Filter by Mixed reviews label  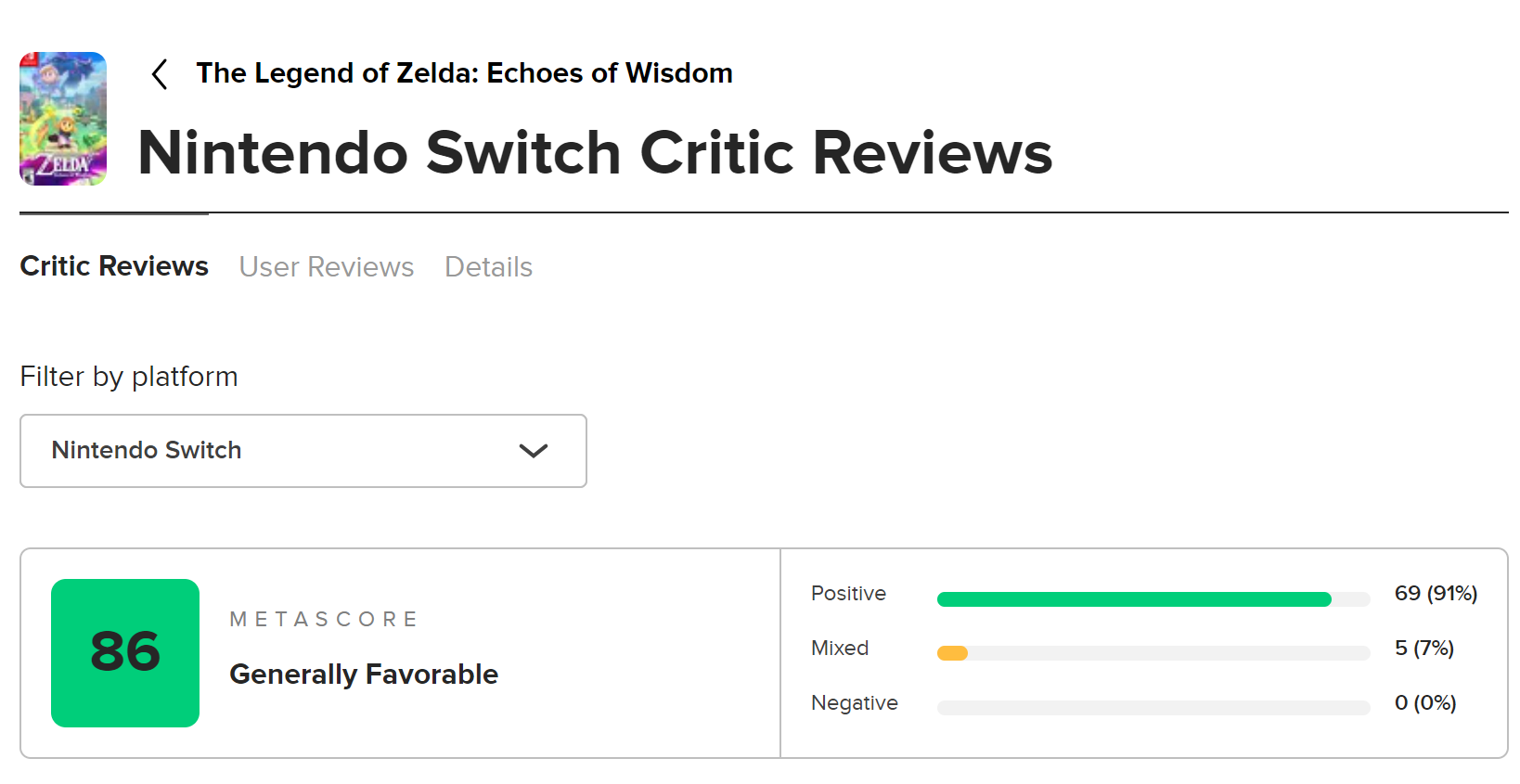840,649
